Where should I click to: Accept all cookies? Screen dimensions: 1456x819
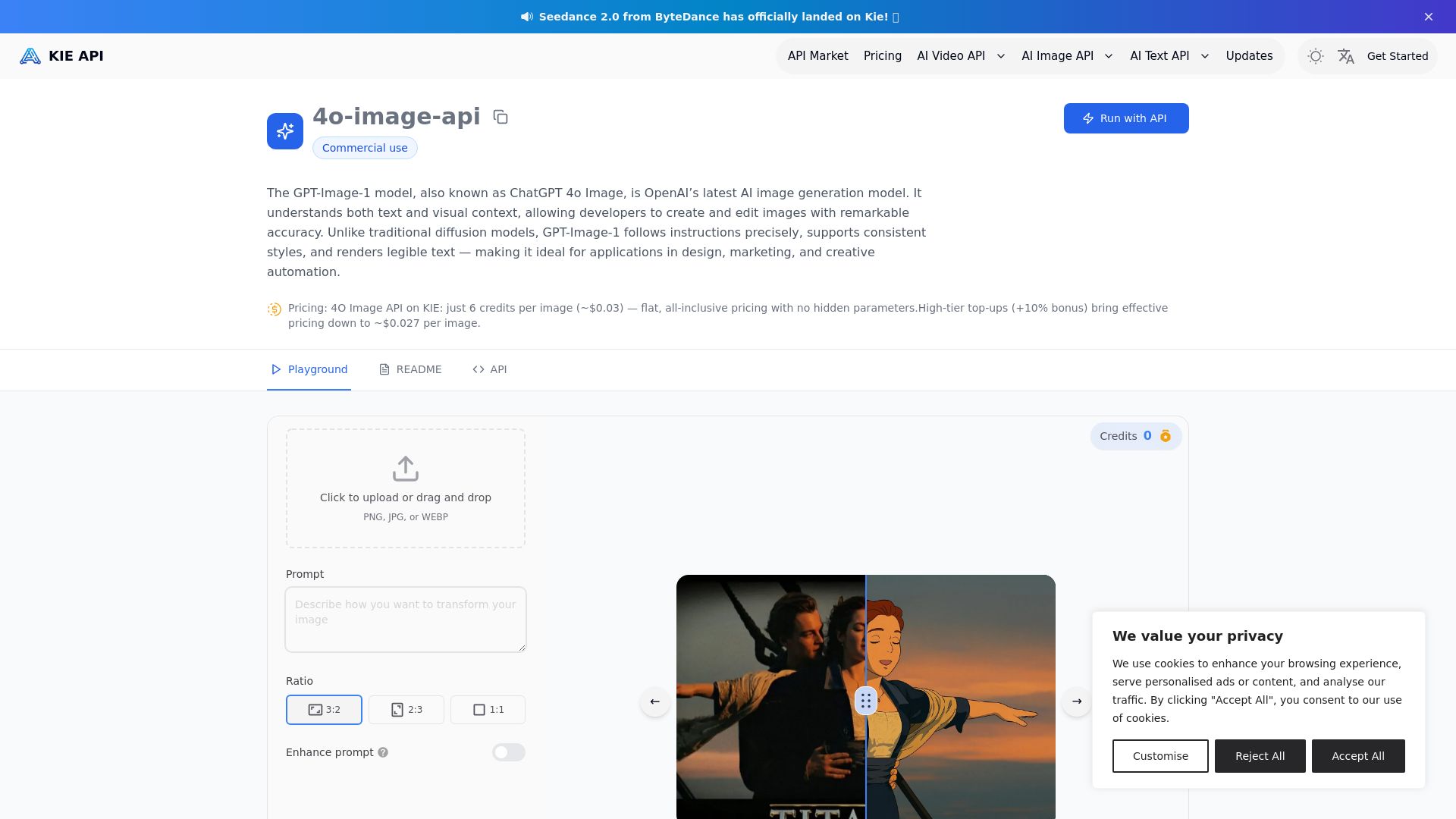point(1358,756)
